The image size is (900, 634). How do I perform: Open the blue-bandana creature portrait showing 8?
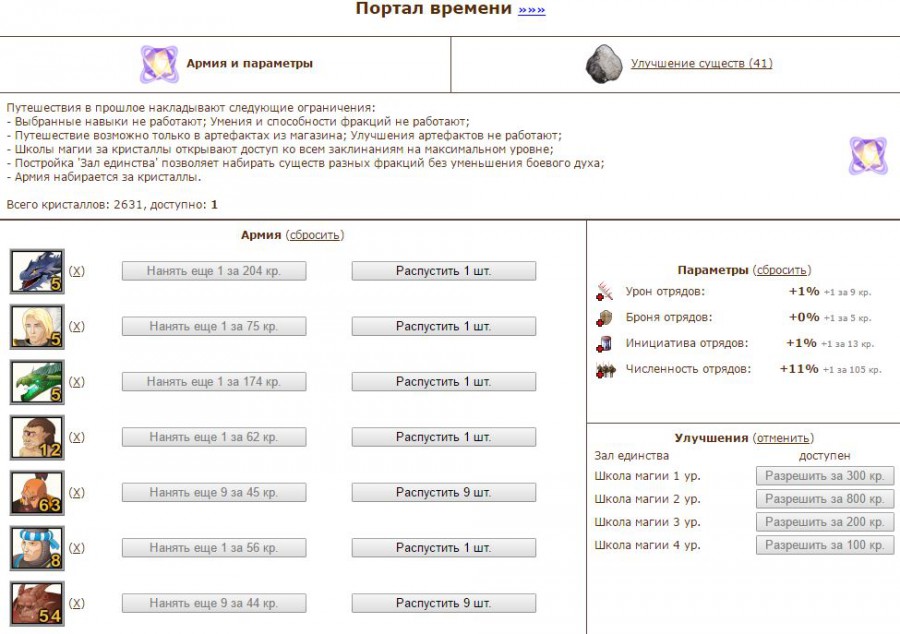37,549
